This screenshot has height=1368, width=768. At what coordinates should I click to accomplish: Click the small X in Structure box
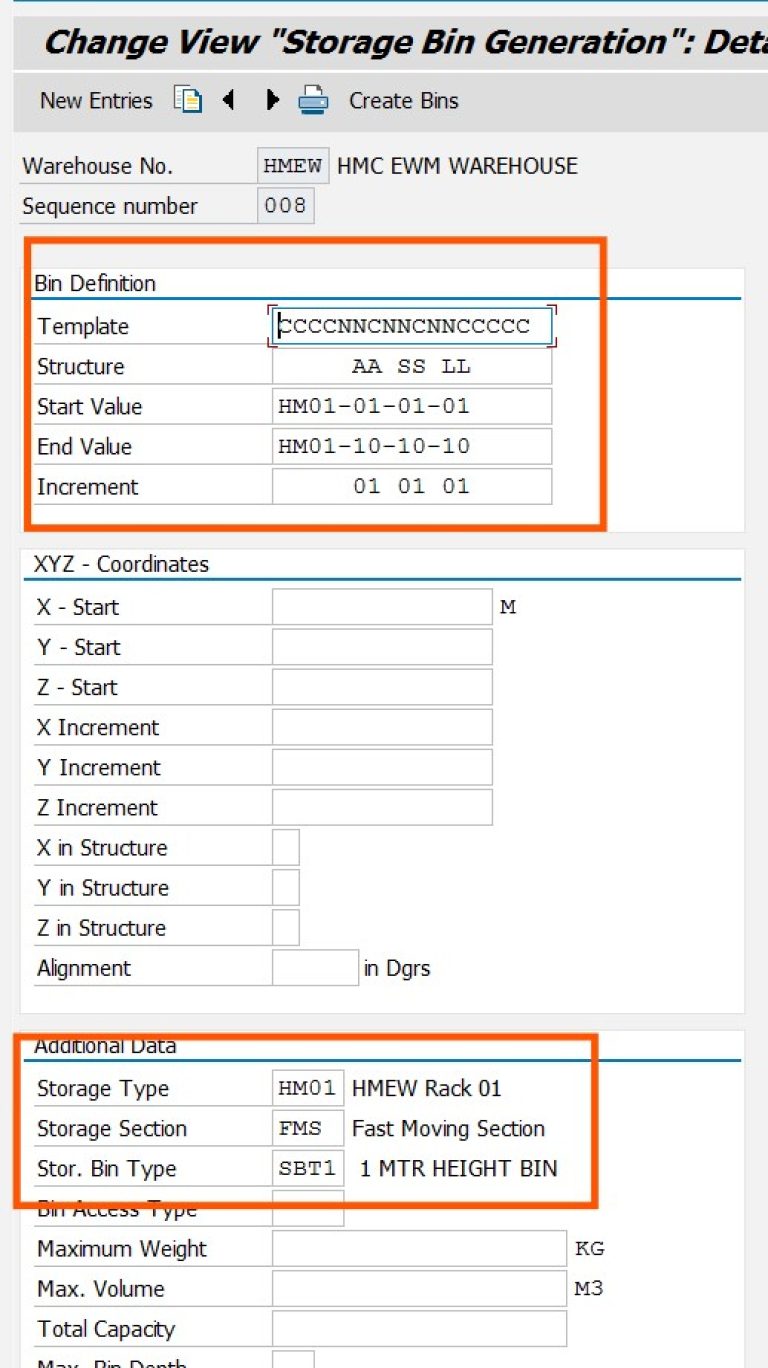point(286,847)
